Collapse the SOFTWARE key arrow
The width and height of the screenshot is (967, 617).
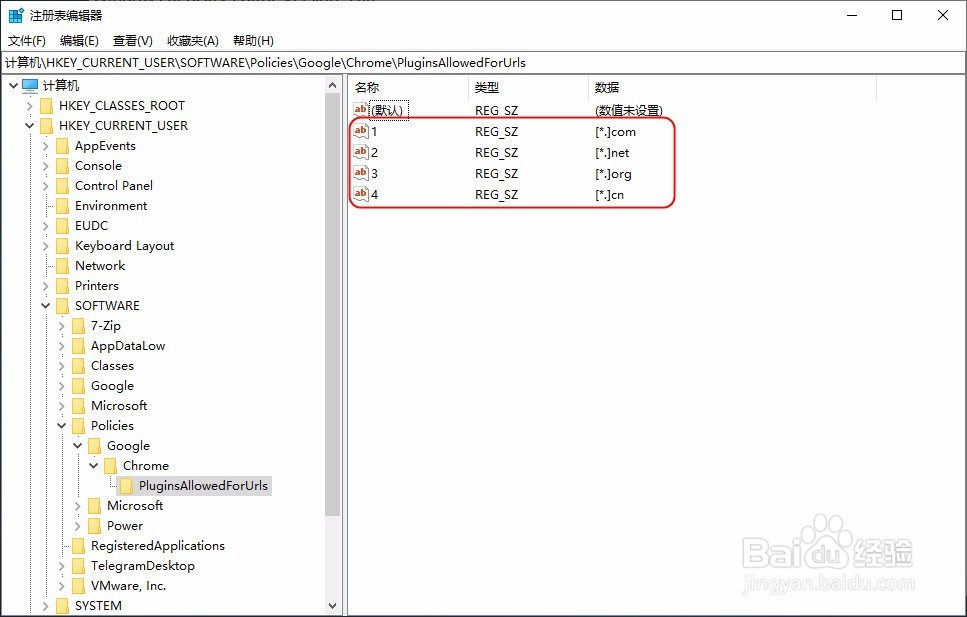click(45, 305)
